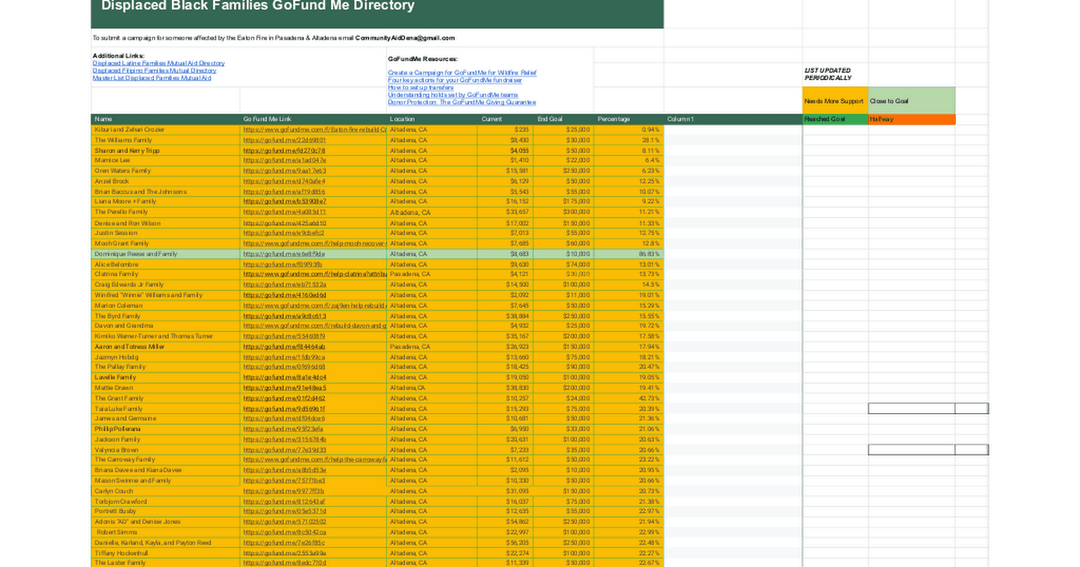The image size is (1080, 567).
Task: Open The Pullay Family gofund.me link
Action: coord(284,367)
